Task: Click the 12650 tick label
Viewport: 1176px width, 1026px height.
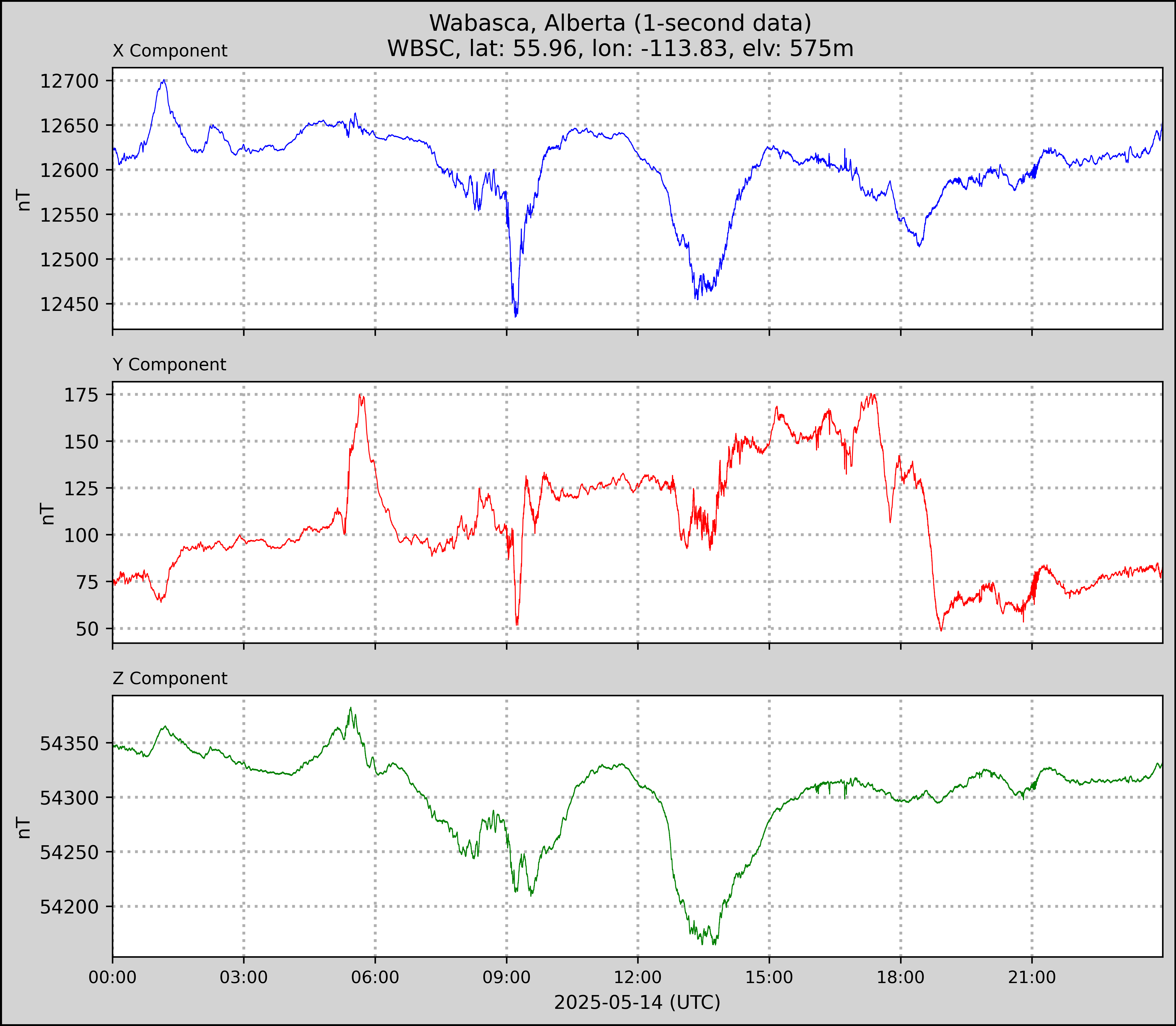Action: [69, 126]
